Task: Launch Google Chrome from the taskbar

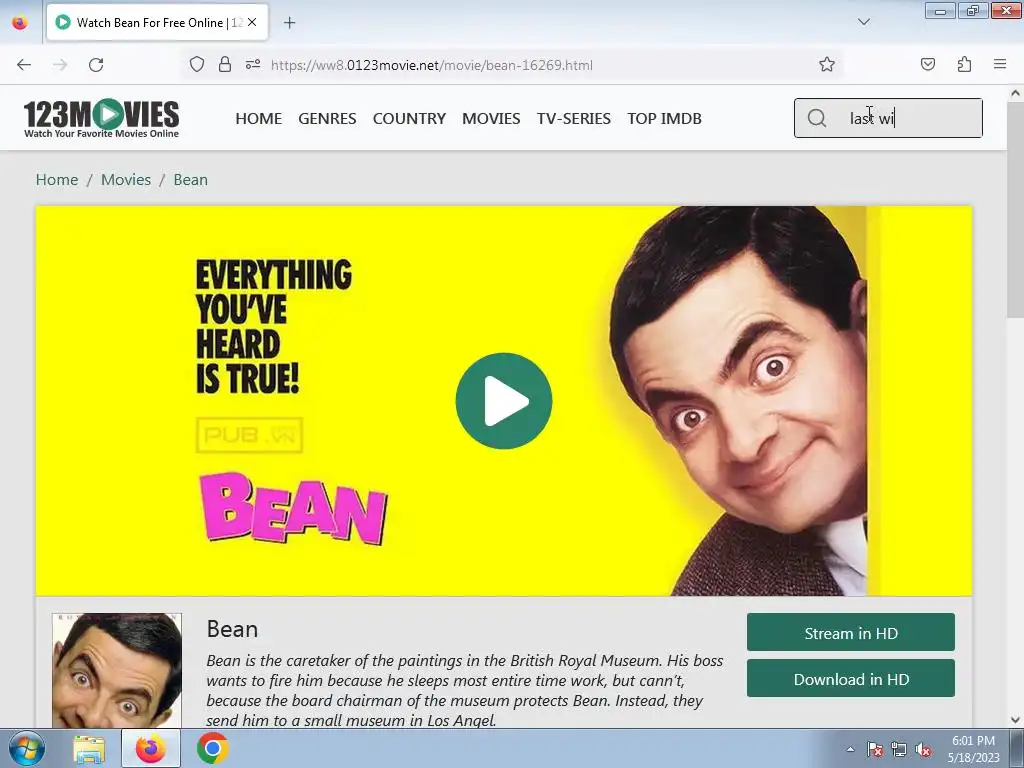Action: pos(212,748)
